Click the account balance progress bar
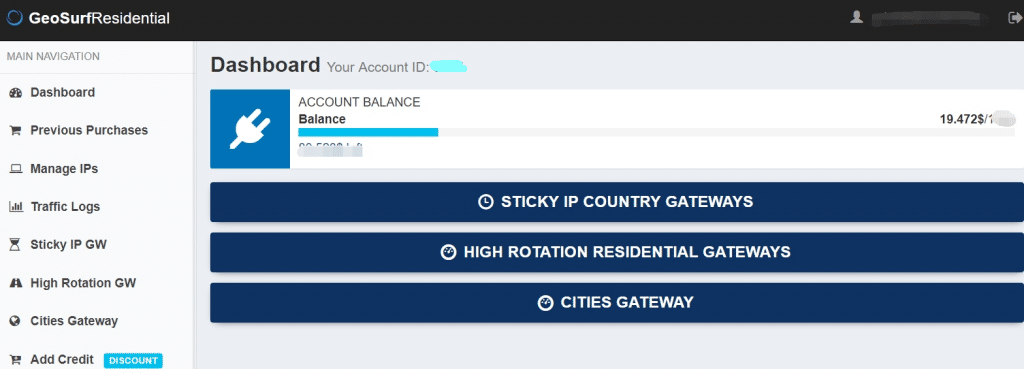 656,133
